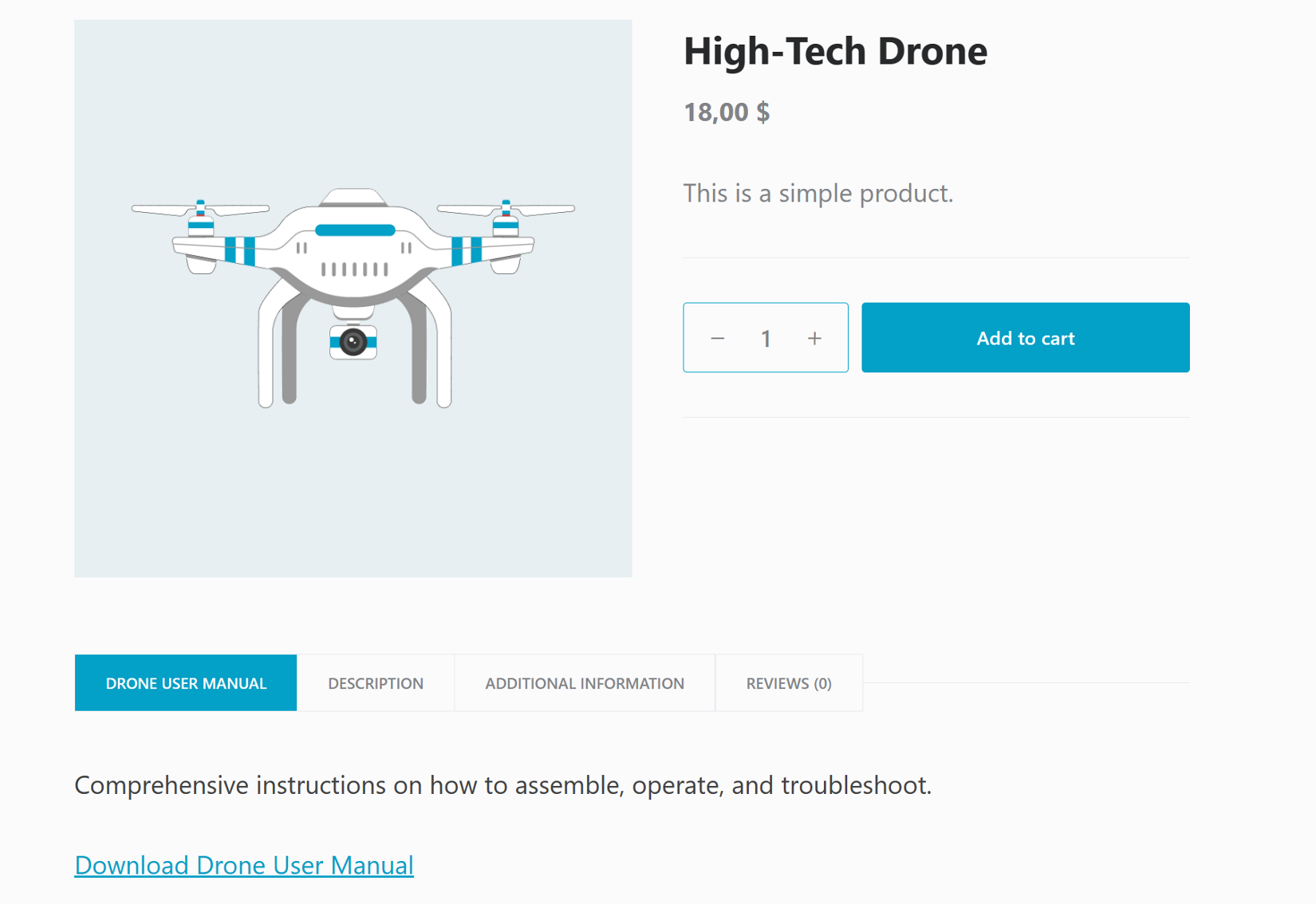Add the High-Tech Drone to the cart
The image size is (1316, 904).
point(1025,338)
